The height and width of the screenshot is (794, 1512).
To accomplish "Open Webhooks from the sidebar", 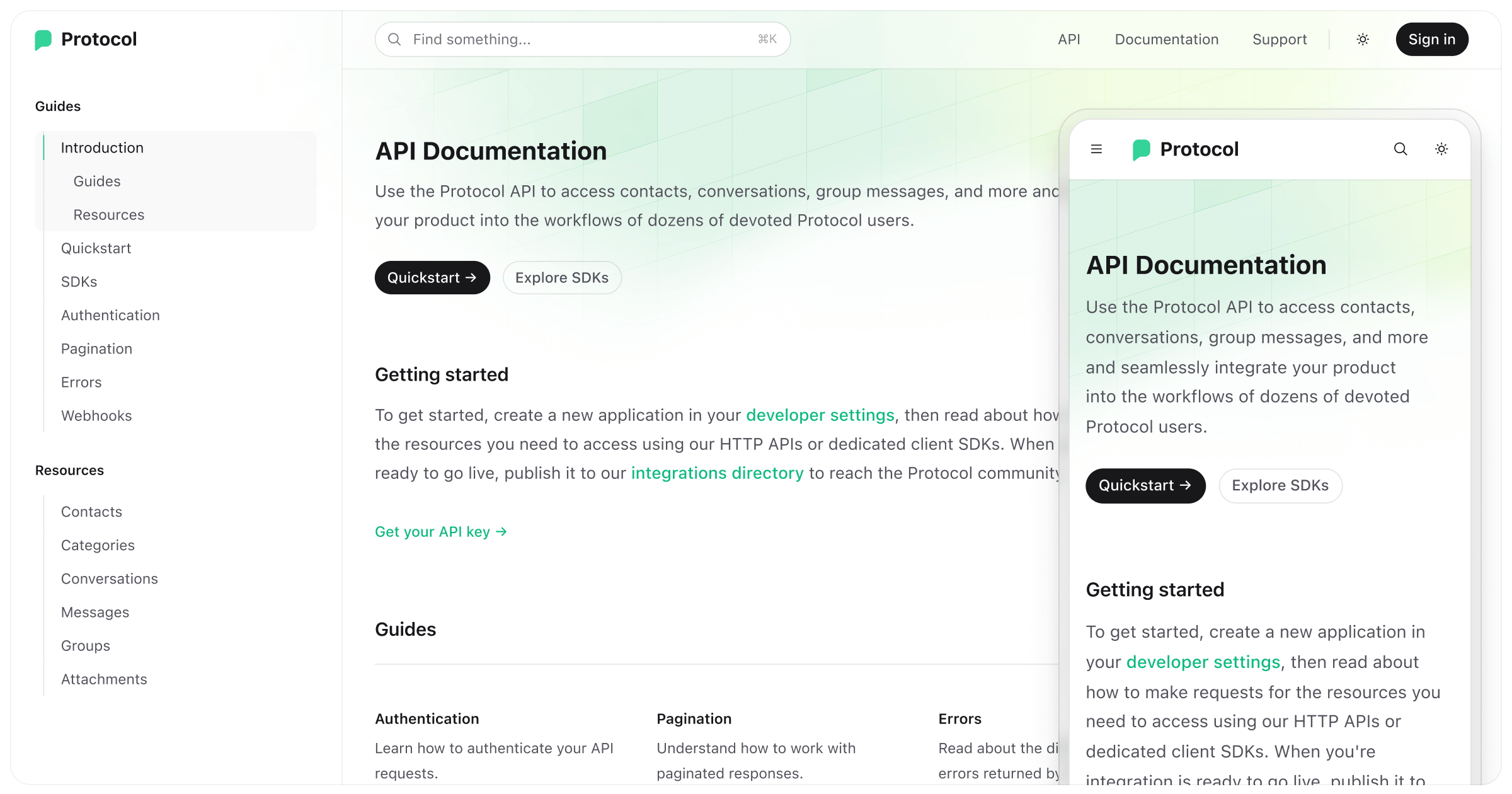I will click(96, 415).
